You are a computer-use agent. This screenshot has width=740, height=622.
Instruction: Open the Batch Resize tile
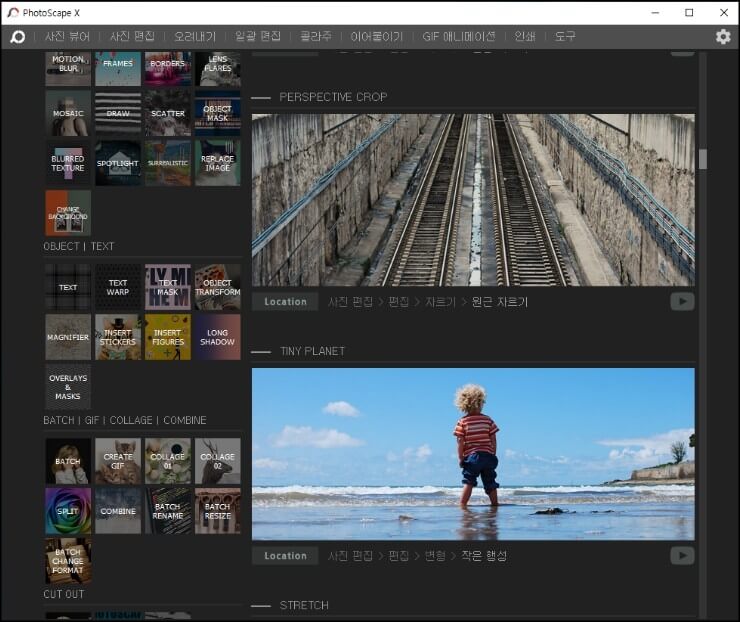tap(218, 511)
